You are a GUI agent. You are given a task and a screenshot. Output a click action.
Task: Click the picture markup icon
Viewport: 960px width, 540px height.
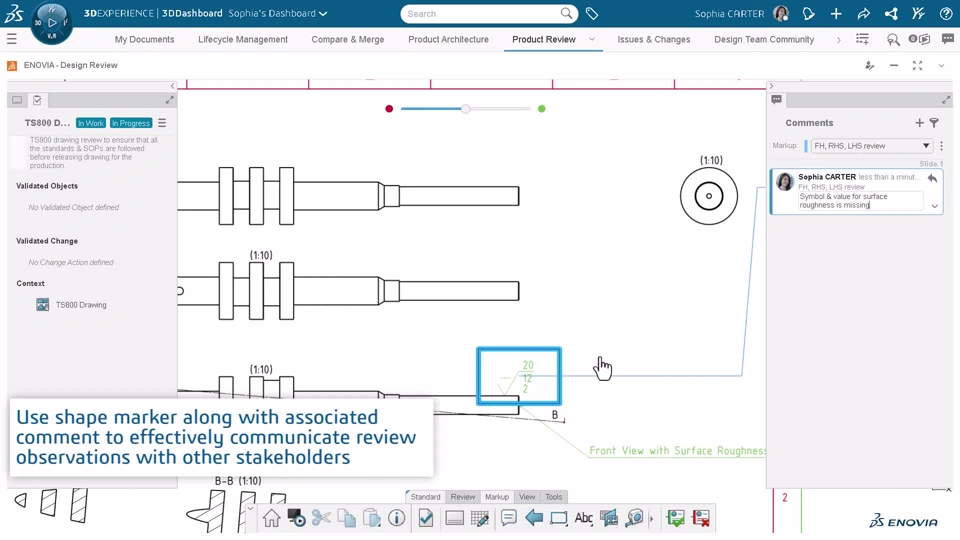tap(609, 518)
